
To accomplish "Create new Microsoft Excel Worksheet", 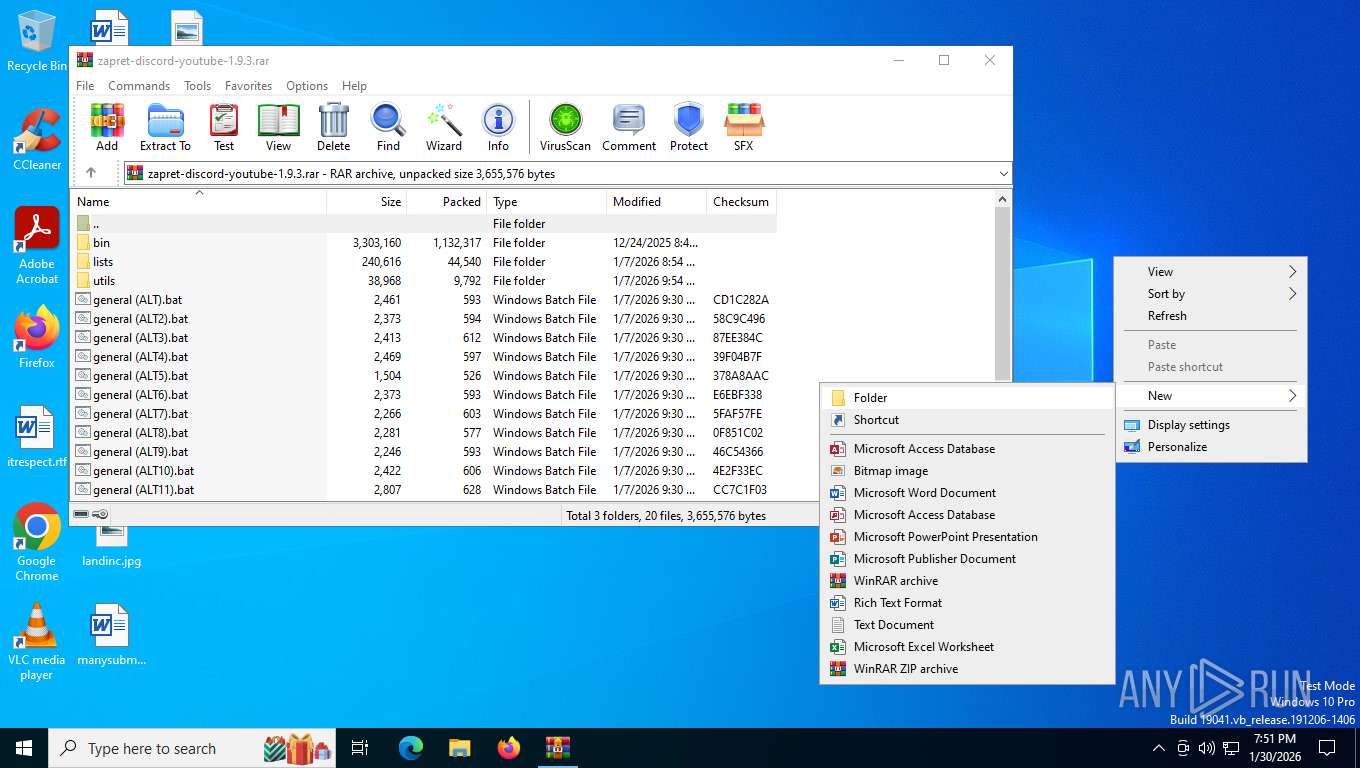I will [967, 647].
